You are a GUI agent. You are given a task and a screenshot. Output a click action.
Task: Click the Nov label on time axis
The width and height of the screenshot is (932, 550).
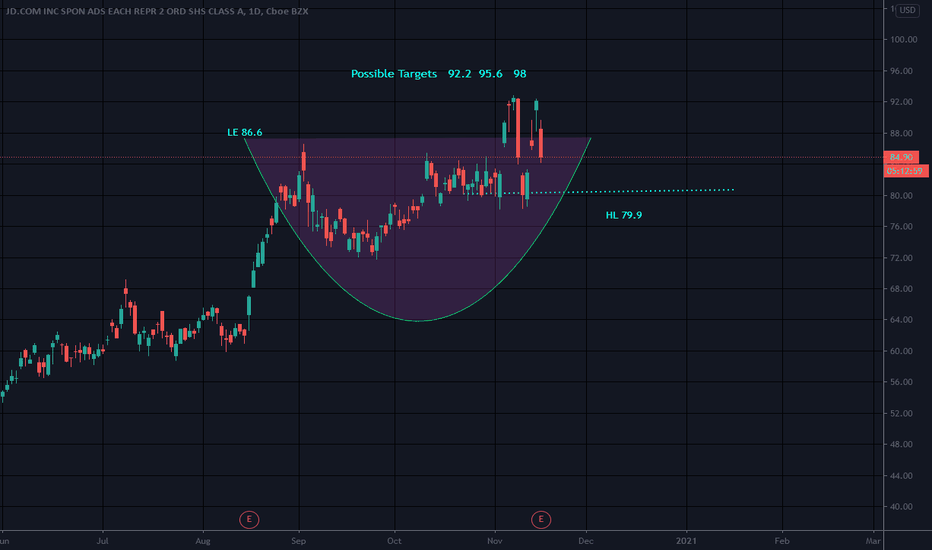495,541
